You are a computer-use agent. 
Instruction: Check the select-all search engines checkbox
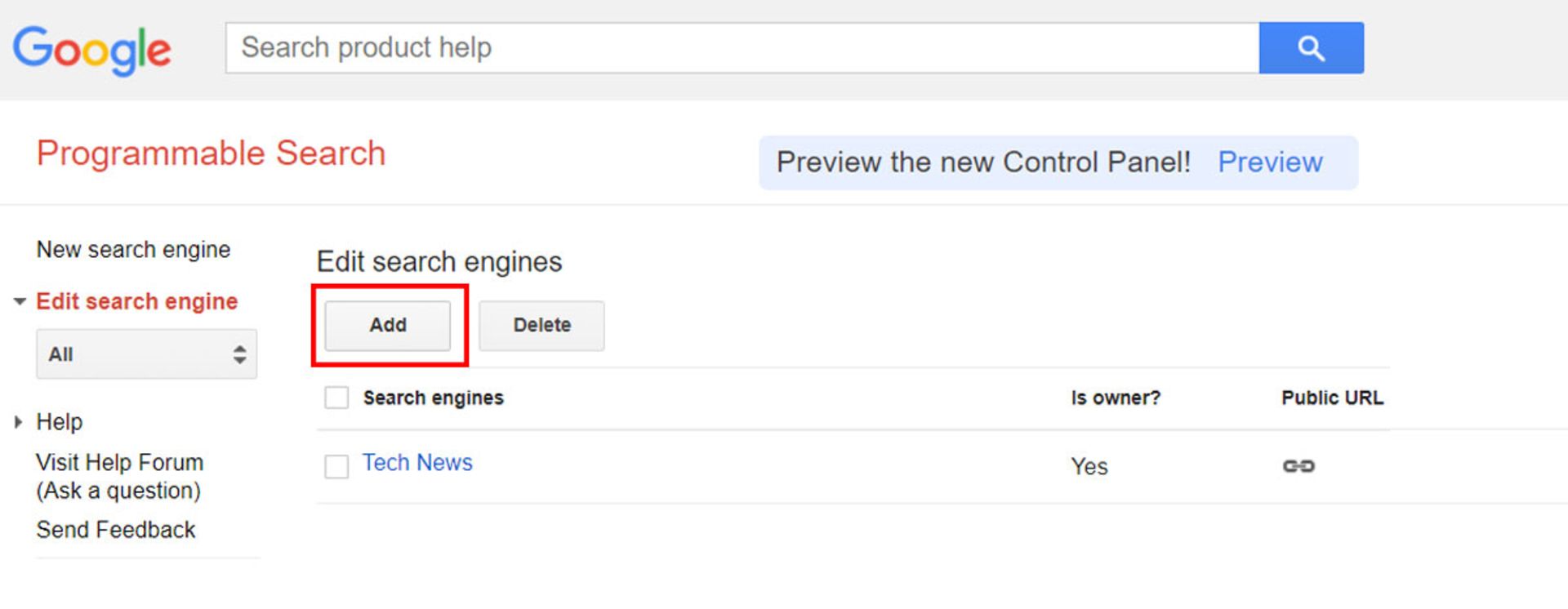[336, 398]
